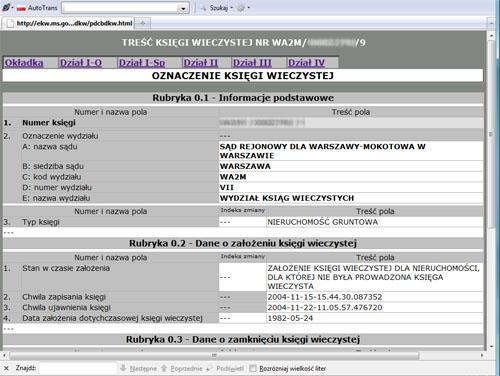Focus the Znajdź find input field
The height and width of the screenshot is (376, 500).
78,368
